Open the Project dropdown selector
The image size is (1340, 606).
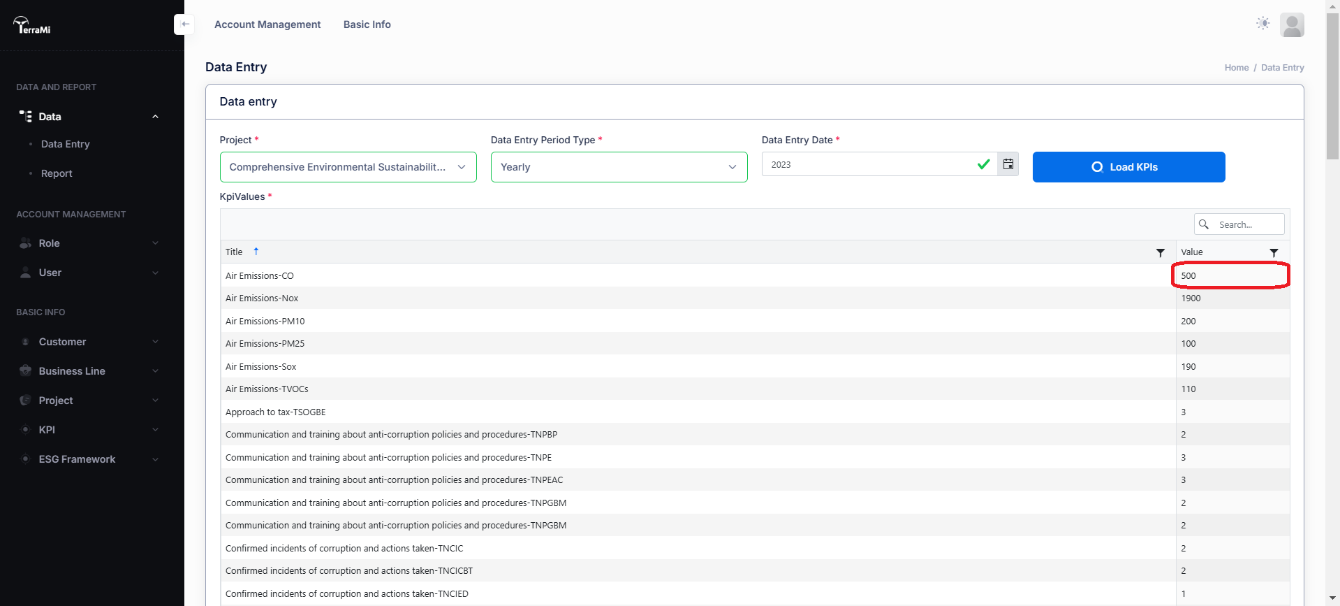click(348, 167)
